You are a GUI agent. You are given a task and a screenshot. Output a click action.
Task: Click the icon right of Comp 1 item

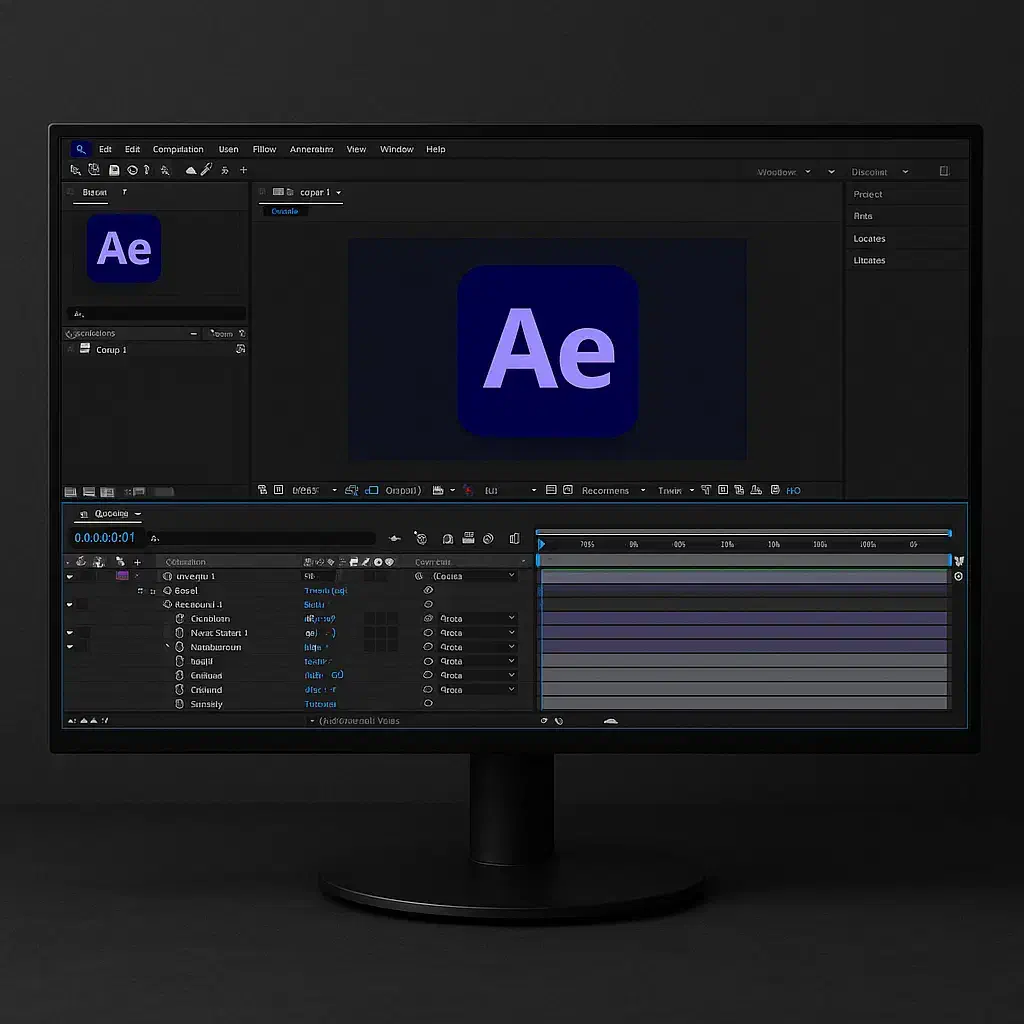(x=240, y=350)
